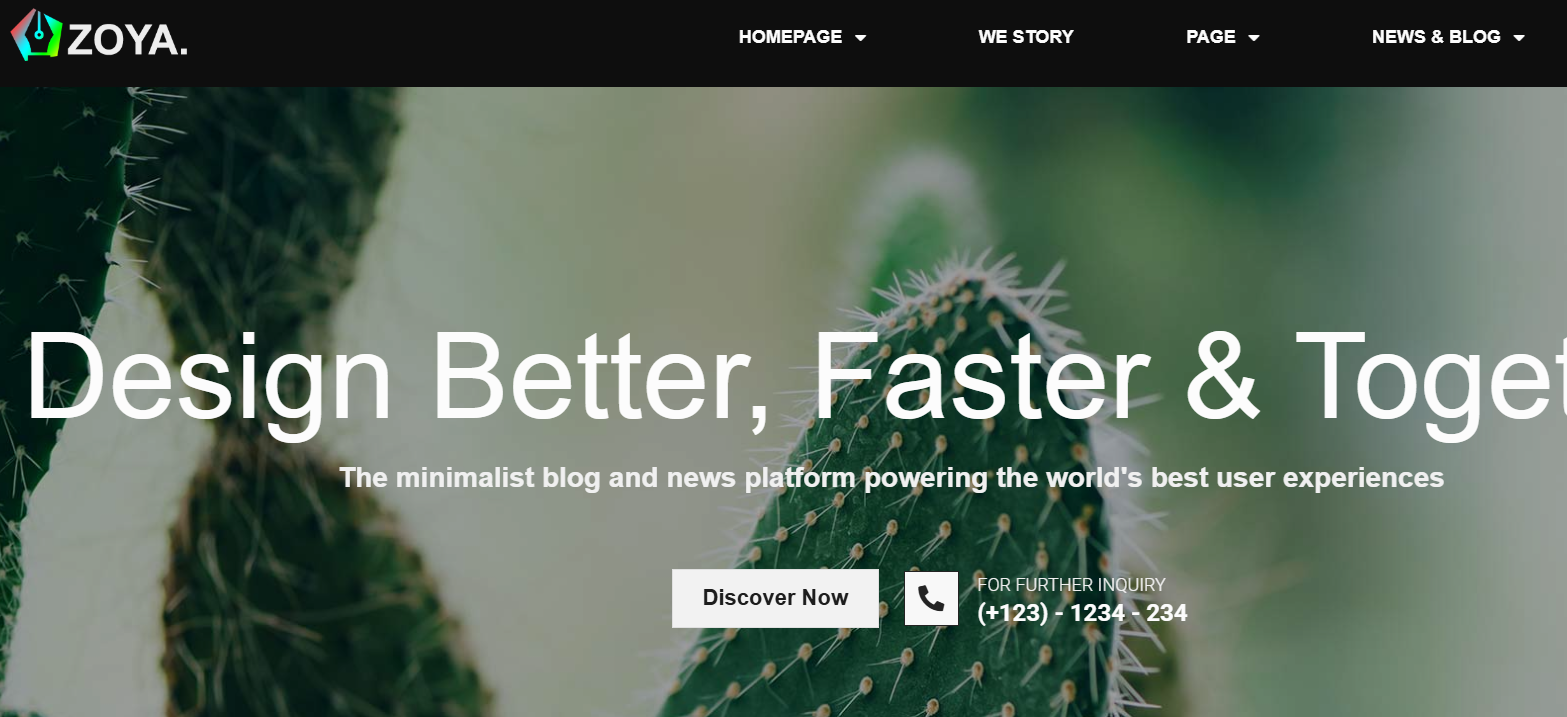
Task: Click the ampersand in the hero headline
Action: [1224, 378]
